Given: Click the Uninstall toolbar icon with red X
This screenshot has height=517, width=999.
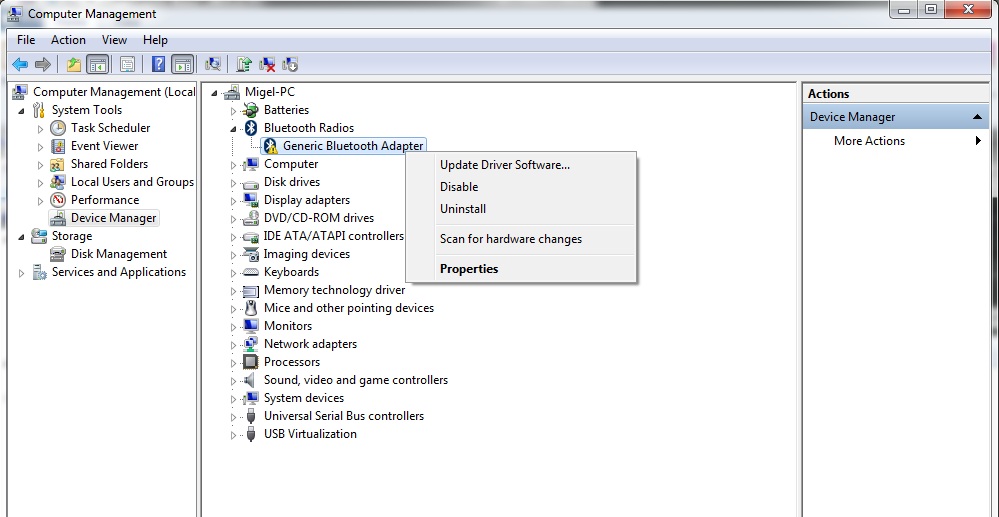Looking at the screenshot, I should click(x=267, y=64).
